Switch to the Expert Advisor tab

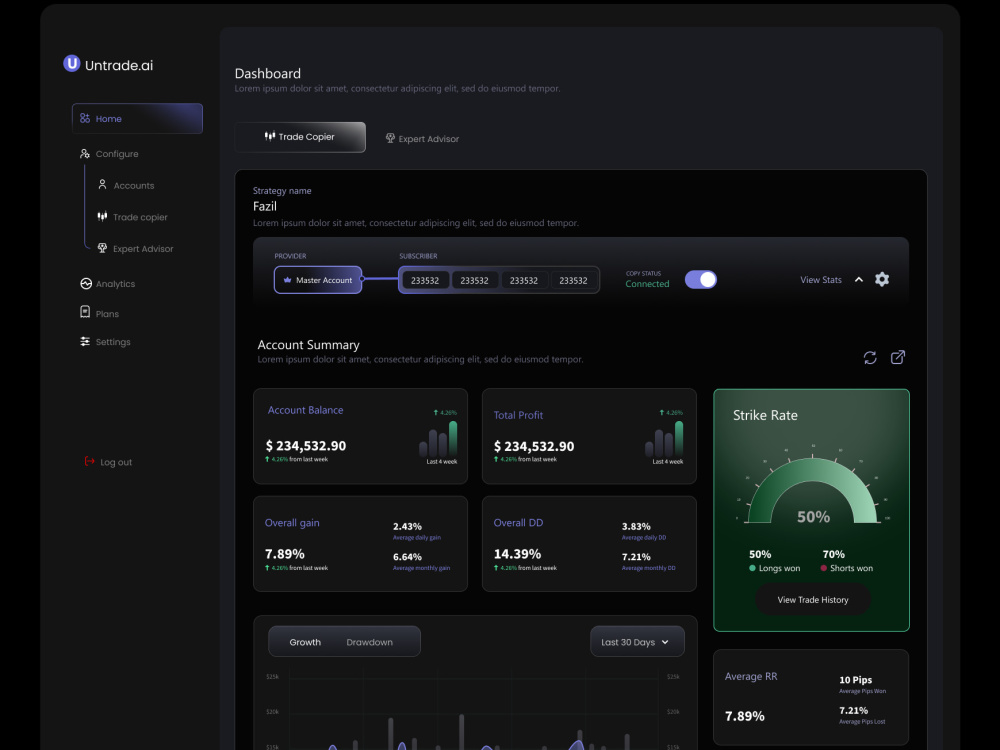point(422,138)
